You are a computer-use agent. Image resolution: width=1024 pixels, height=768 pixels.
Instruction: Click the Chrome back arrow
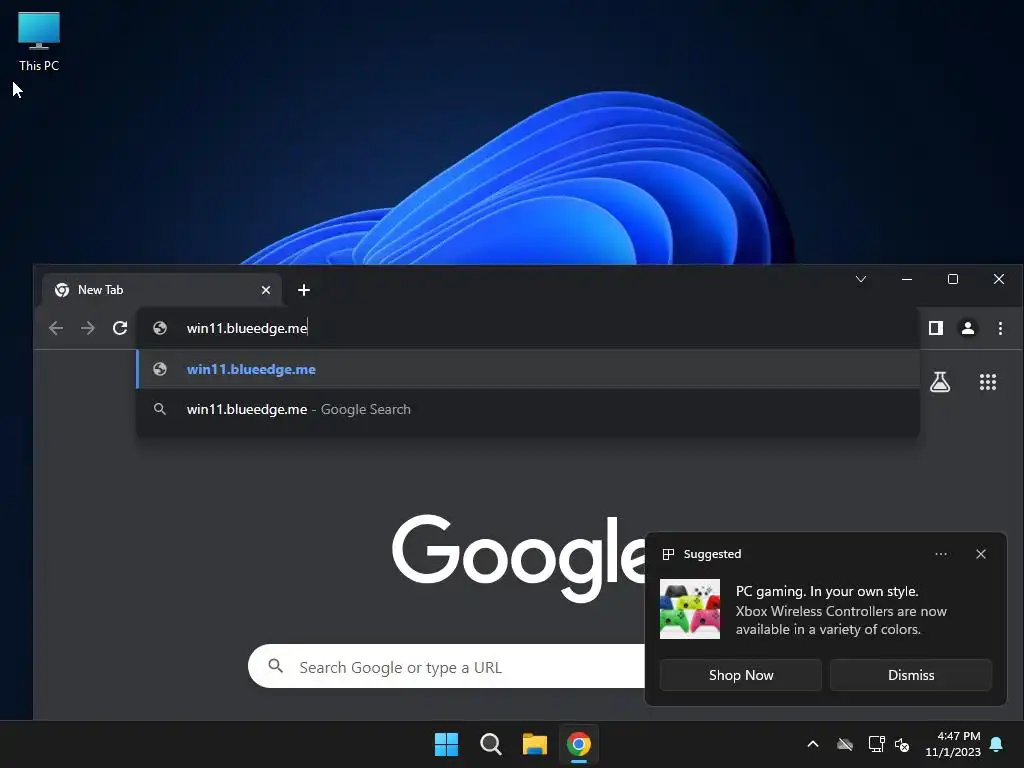(56, 328)
